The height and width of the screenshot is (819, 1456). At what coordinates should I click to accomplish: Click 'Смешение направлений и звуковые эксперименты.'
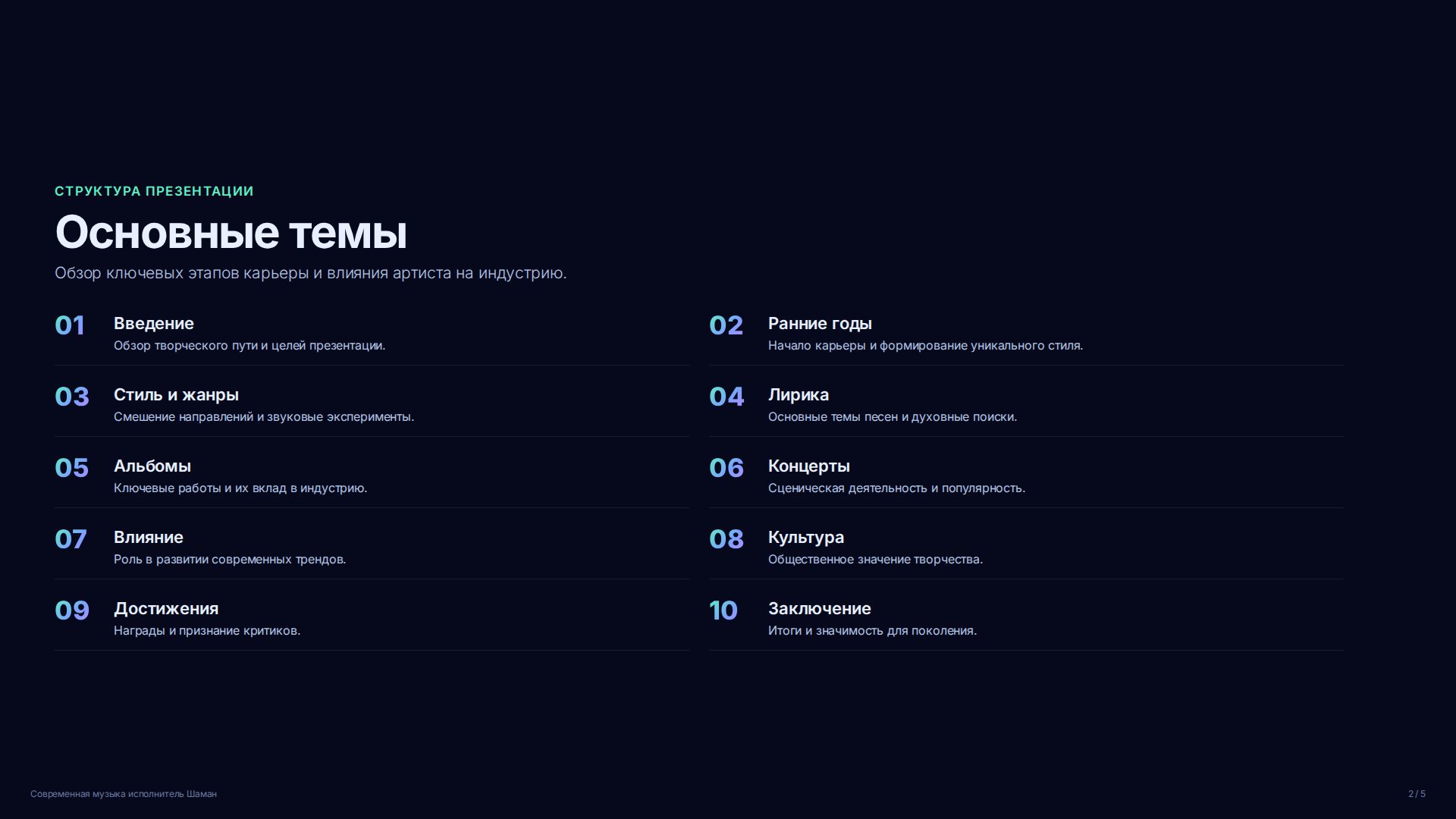coord(264,417)
